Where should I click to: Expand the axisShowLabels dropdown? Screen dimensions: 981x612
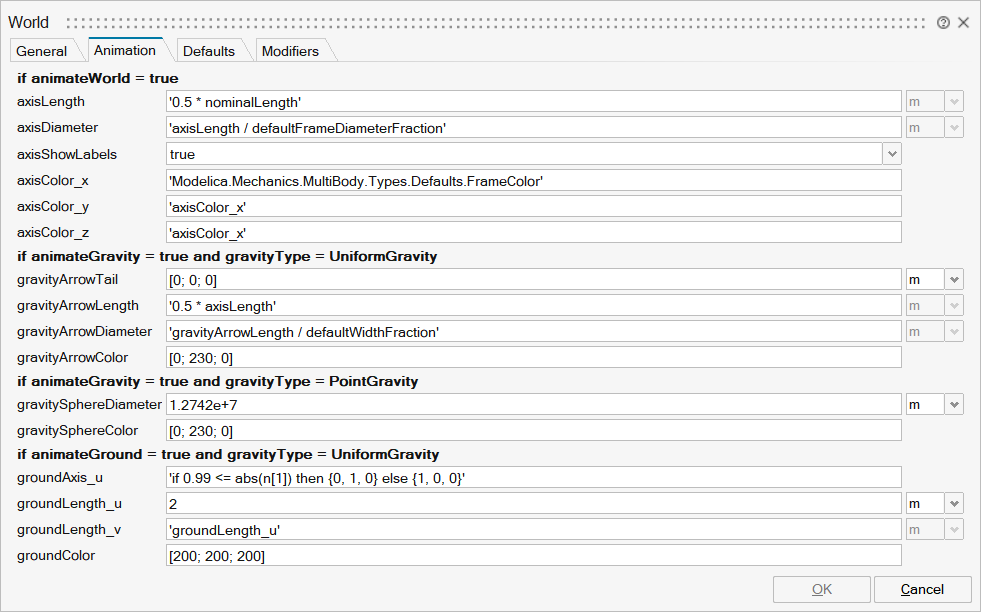click(x=891, y=154)
